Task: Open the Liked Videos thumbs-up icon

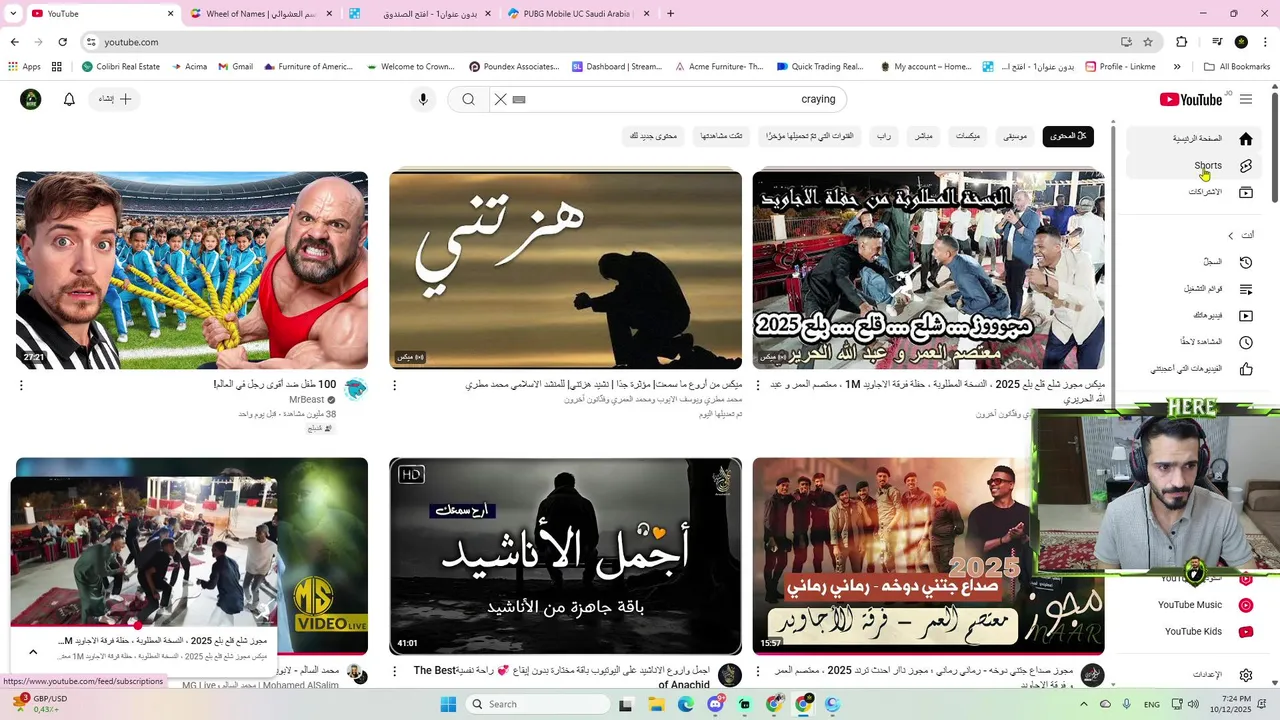Action: 1246,369
